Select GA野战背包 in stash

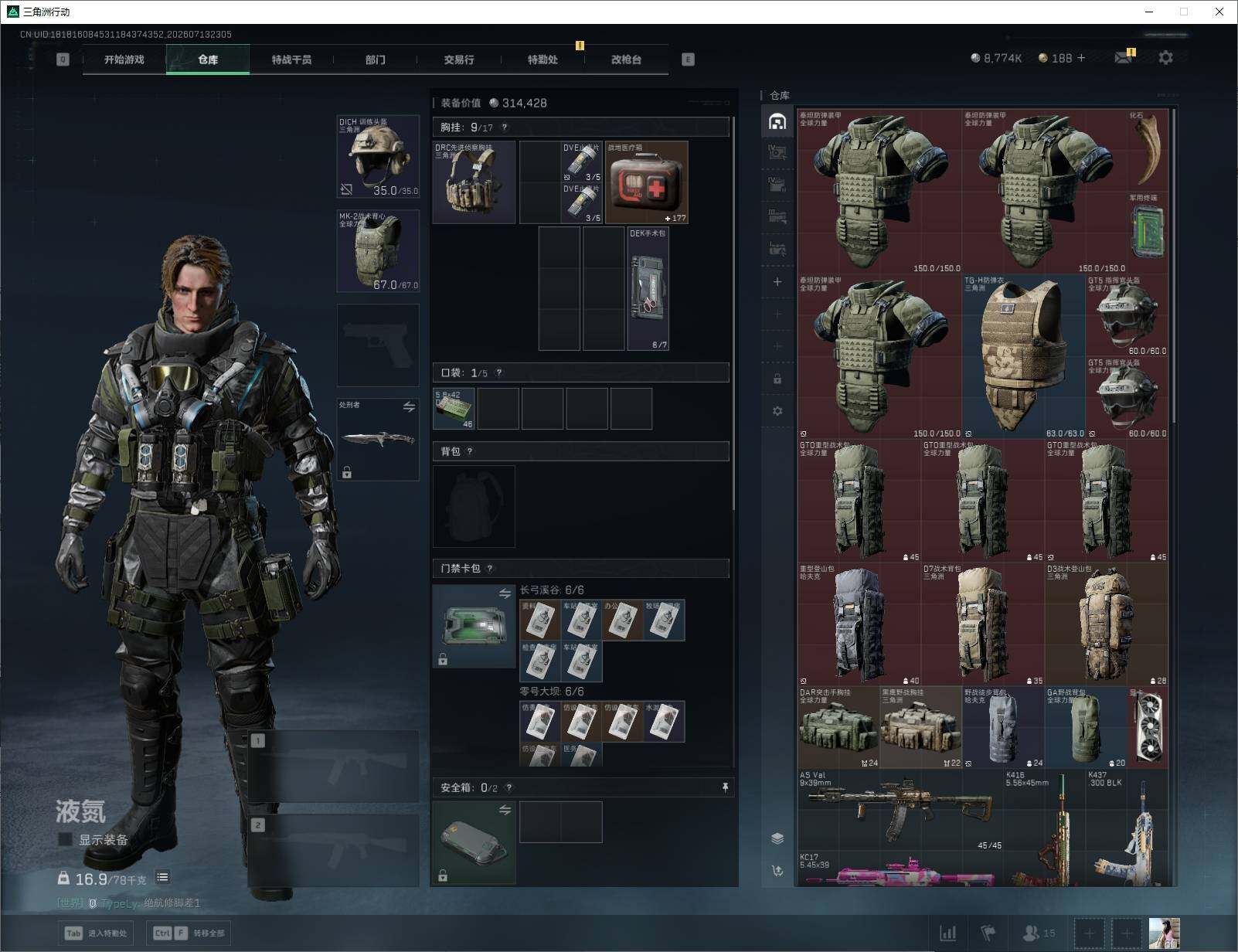click(1086, 728)
